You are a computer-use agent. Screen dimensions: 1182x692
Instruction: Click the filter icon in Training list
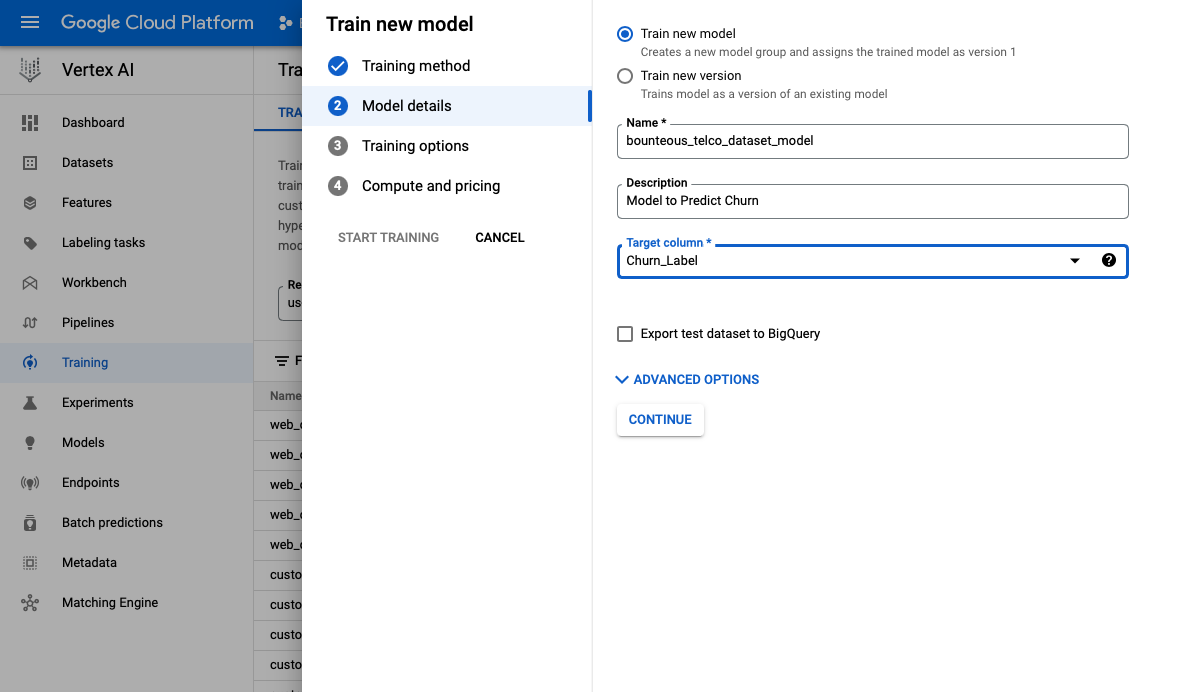tap(282, 361)
